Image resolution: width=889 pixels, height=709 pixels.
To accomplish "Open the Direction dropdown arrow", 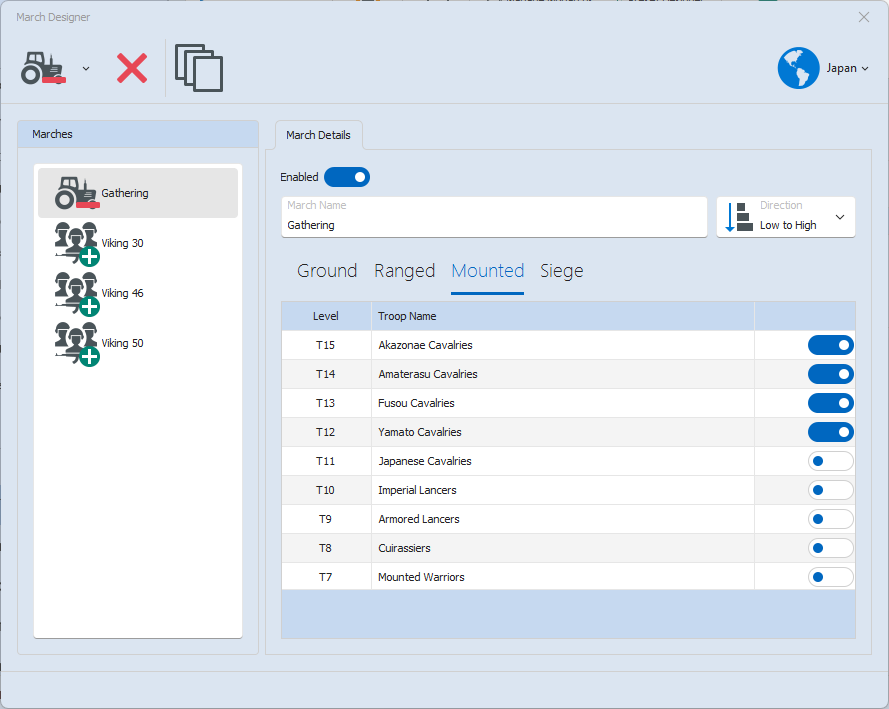I will [x=840, y=217].
